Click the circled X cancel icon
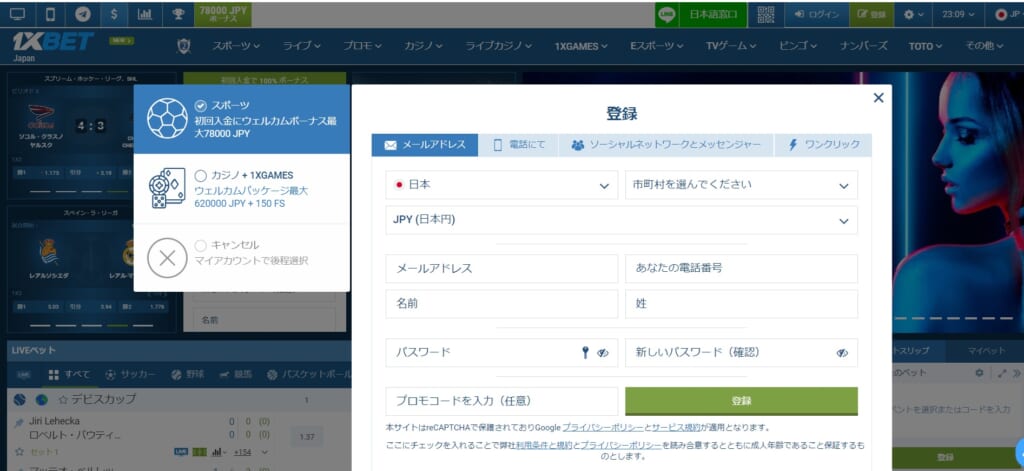This screenshot has width=1024, height=471. coord(167,257)
